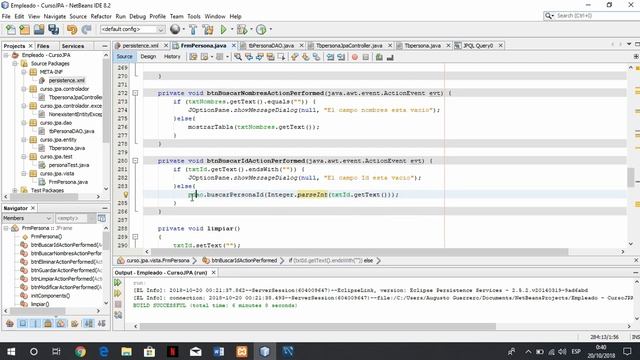This screenshot has height=360, width=640.
Task: Click the Save All icon
Action: (x=53, y=29)
